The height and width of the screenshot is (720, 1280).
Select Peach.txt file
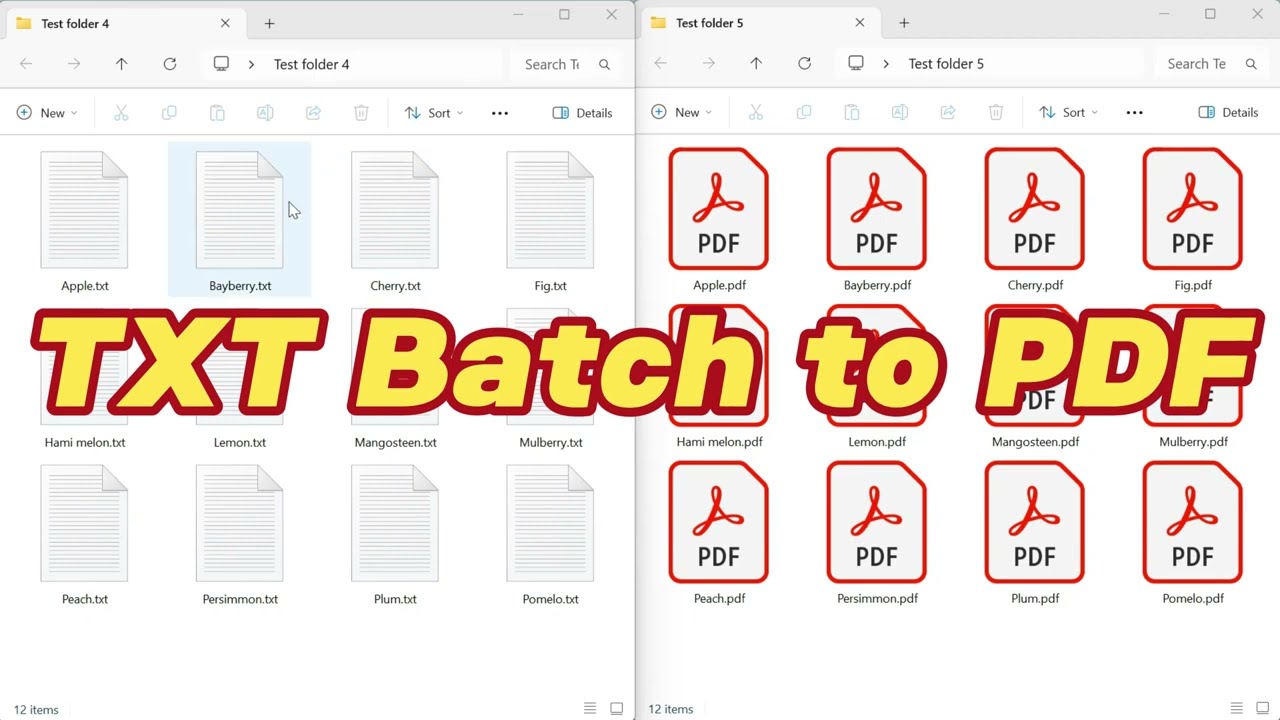[84, 534]
